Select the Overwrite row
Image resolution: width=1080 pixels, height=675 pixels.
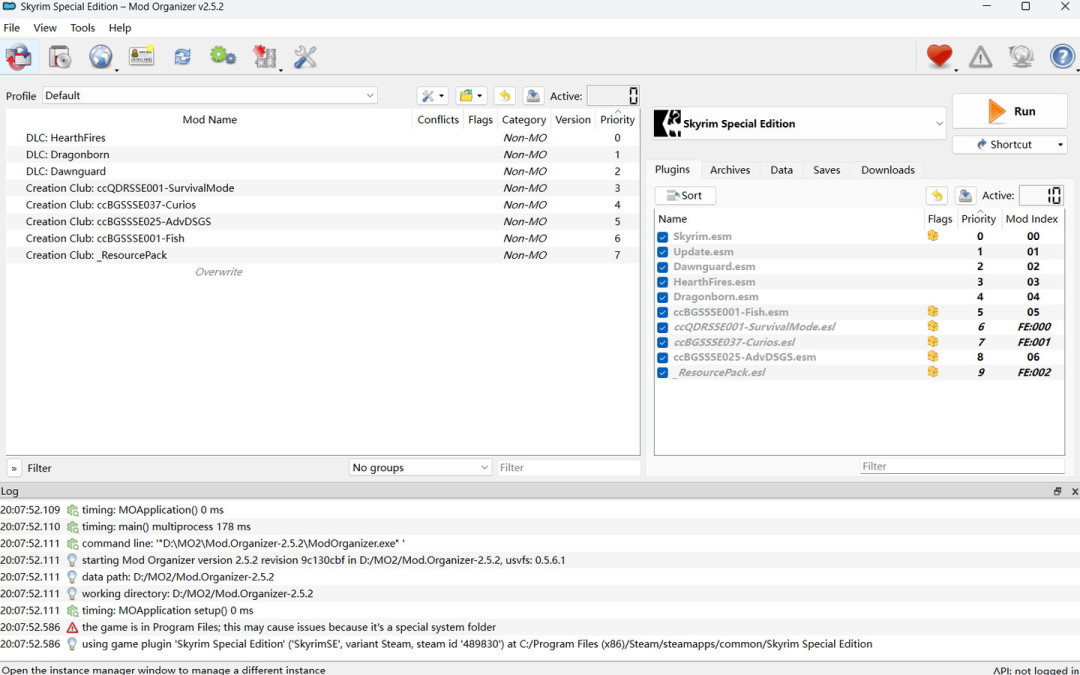[322, 272]
